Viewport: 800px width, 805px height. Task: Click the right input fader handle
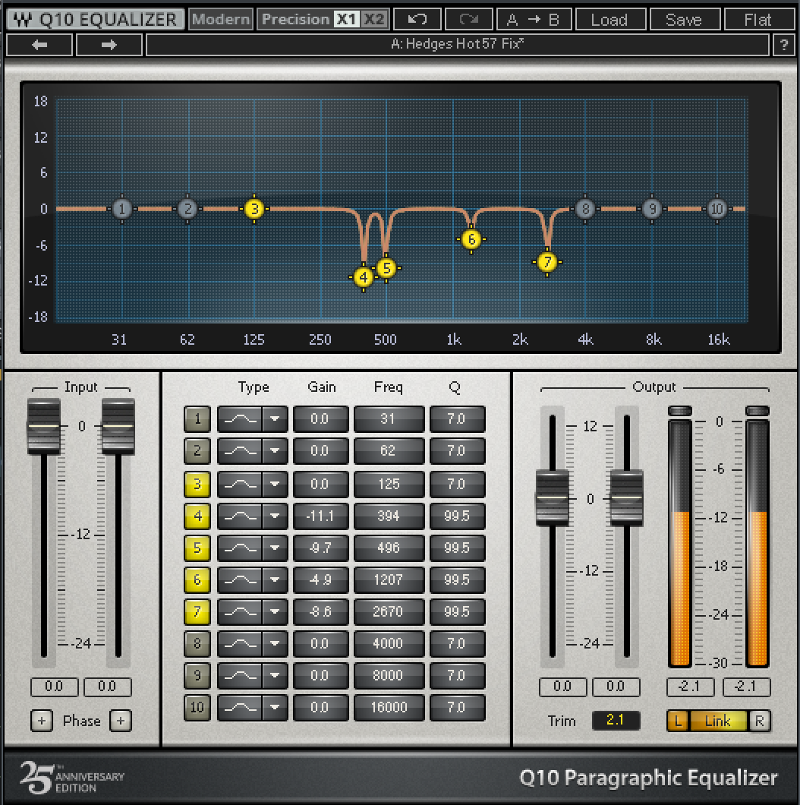(x=118, y=426)
